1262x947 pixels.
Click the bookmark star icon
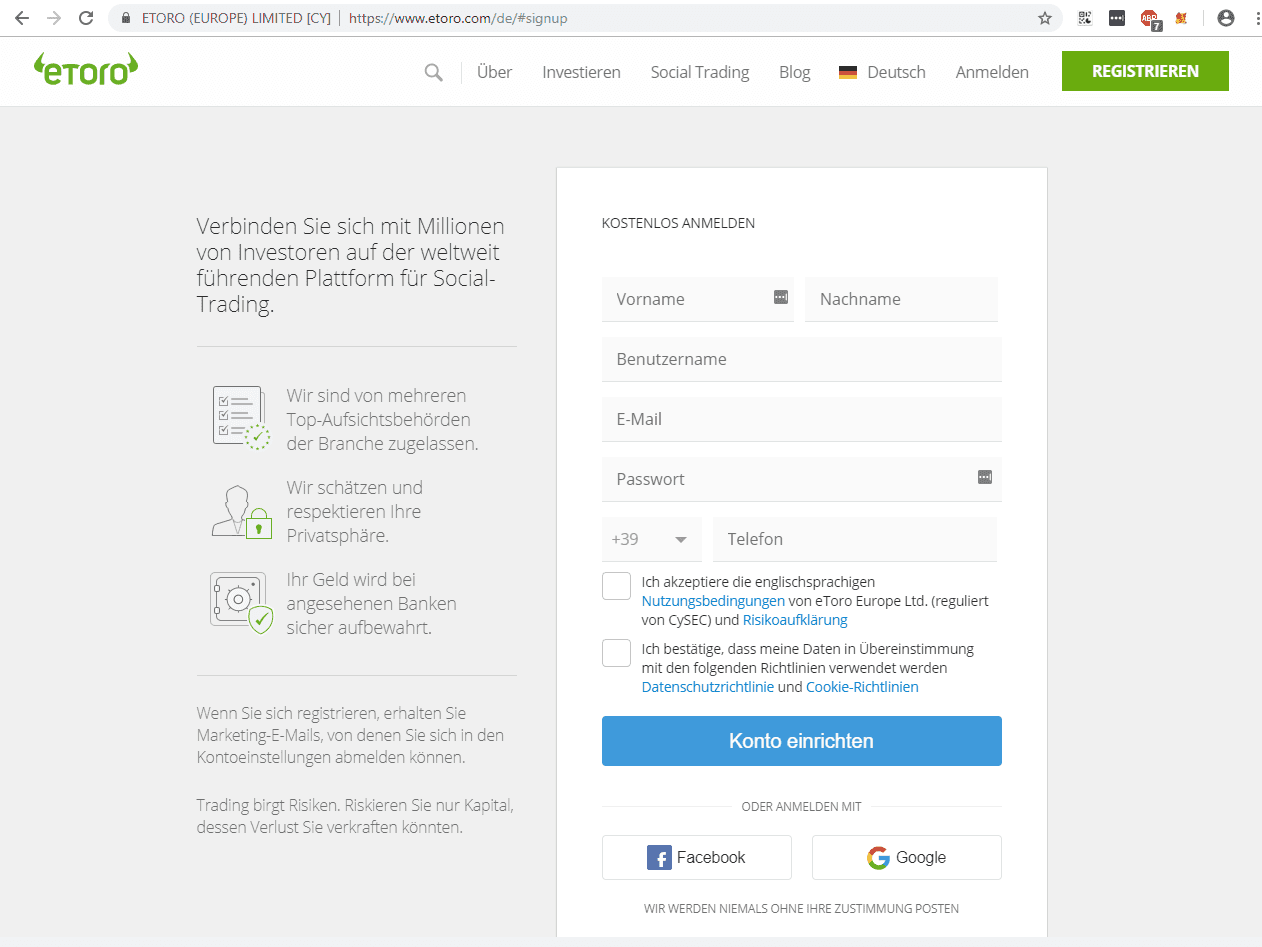[x=1045, y=18]
